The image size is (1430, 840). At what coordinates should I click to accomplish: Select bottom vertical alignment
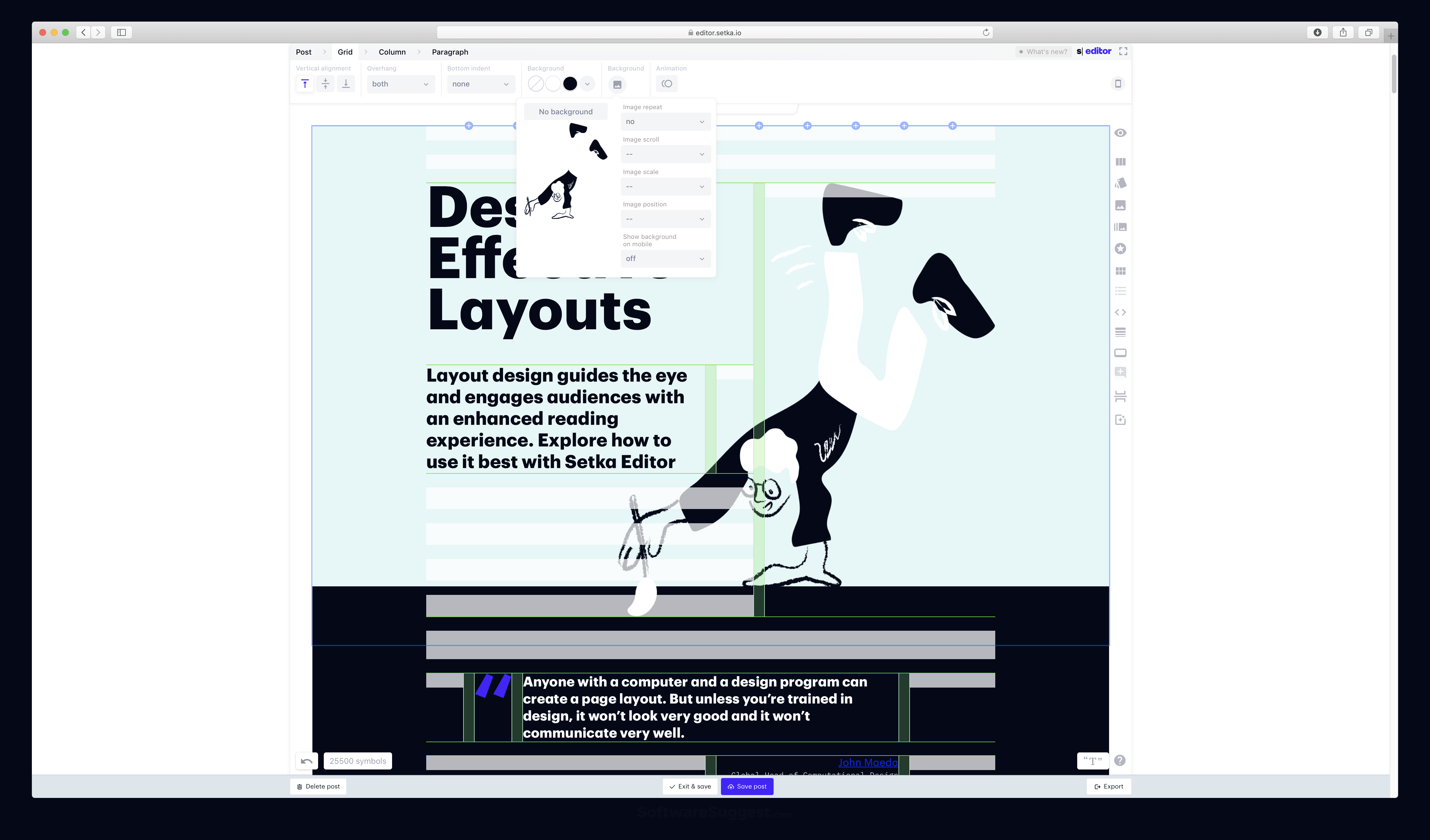pyautogui.click(x=346, y=84)
